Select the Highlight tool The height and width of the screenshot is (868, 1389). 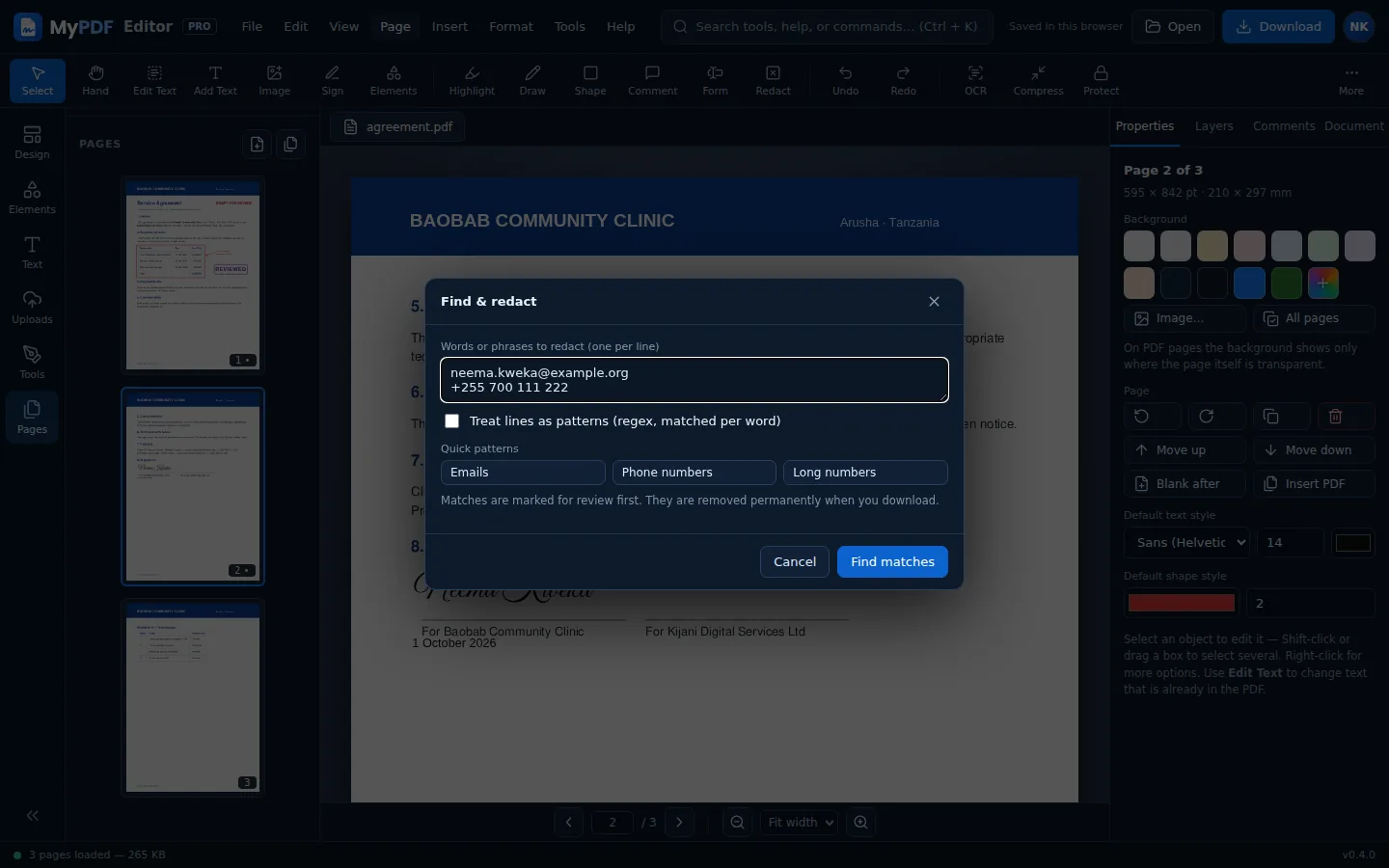472,80
